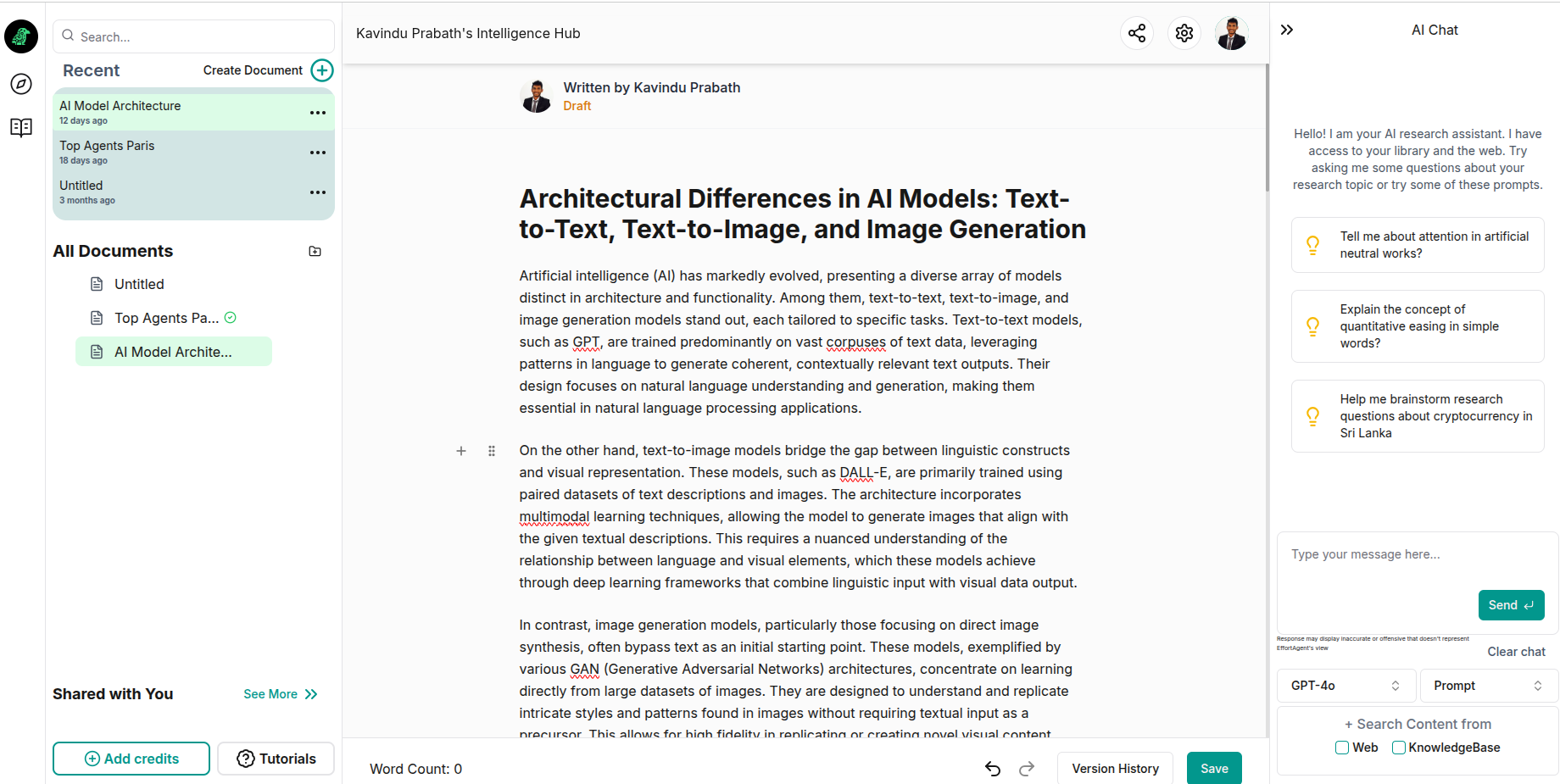Open the GPT-4o model dropdown

1346,686
